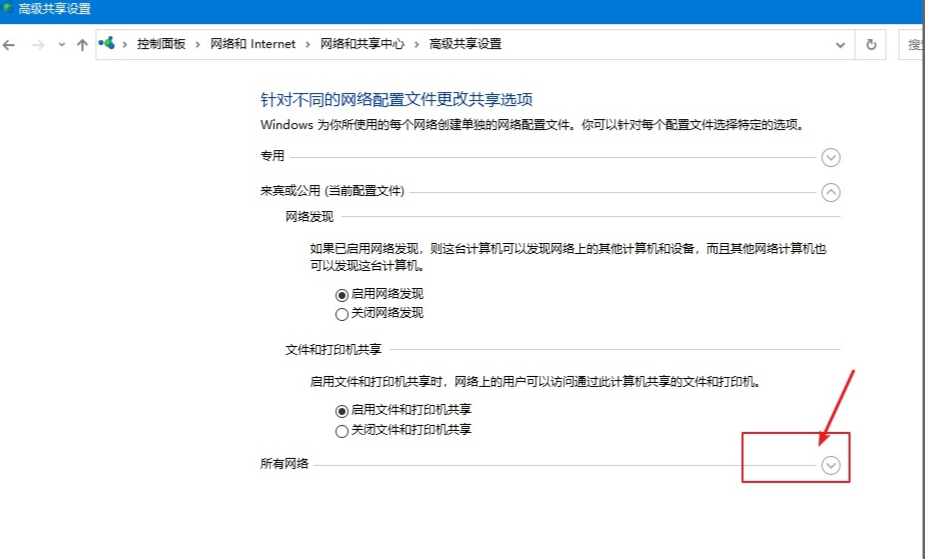The image size is (925, 559).
Task: Open the address bar history dropdown
Action: click(840, 45)
